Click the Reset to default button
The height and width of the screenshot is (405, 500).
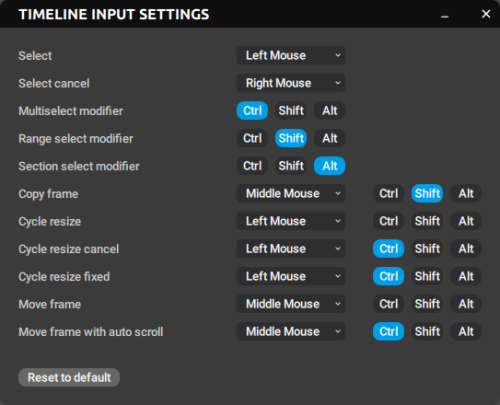69,378
